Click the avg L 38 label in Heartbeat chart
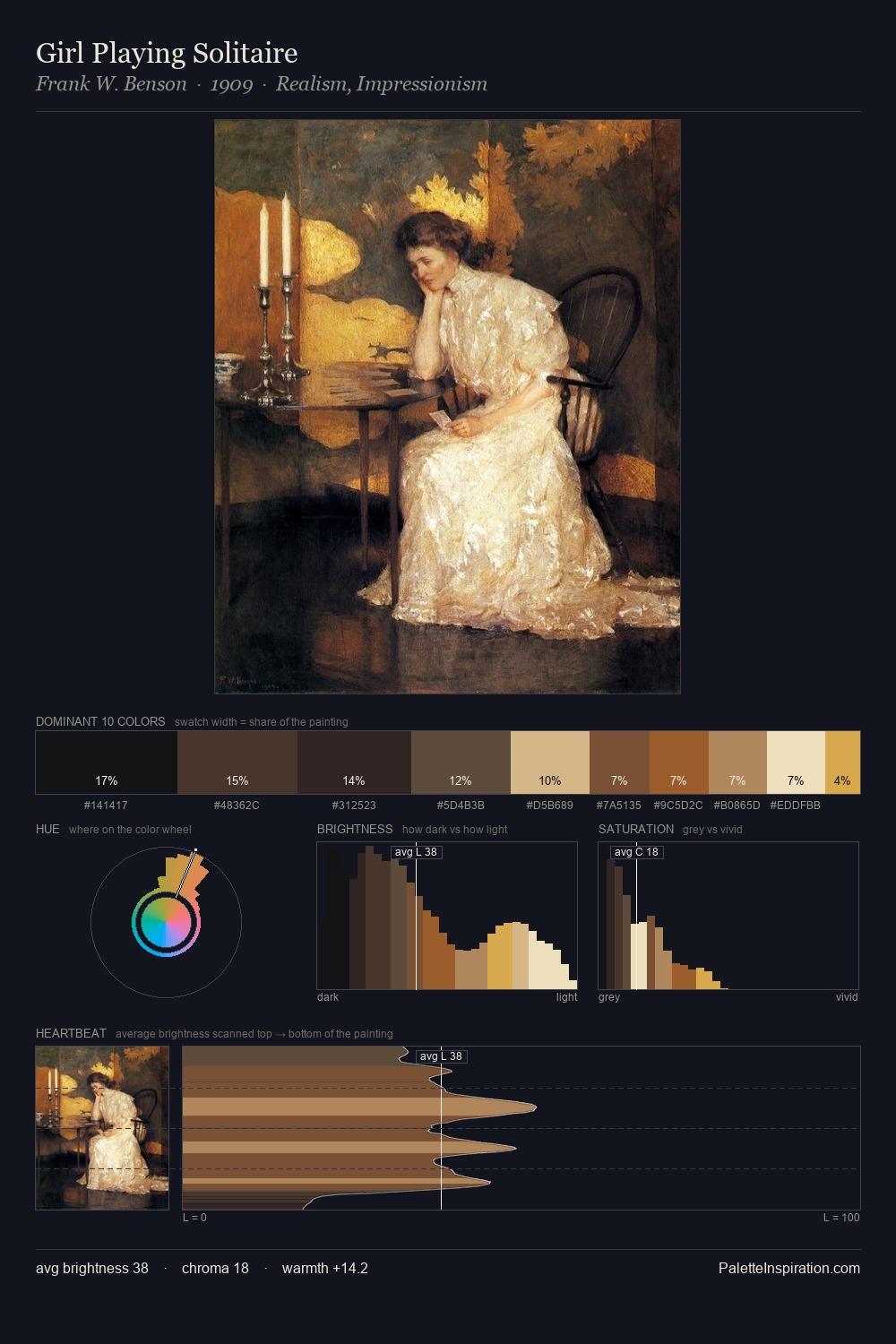This screenshot has width=896, height=1344. [441, 1056]
